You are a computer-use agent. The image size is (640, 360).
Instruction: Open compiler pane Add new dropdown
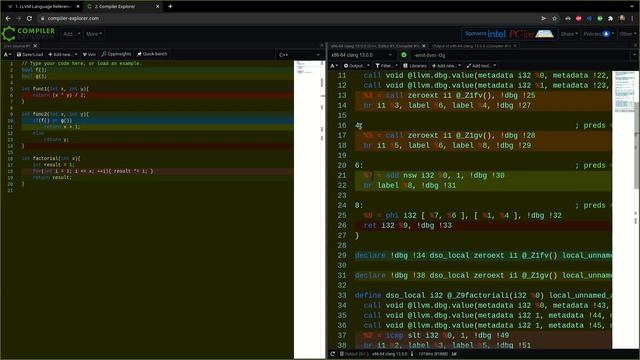(x=446, y=66)
